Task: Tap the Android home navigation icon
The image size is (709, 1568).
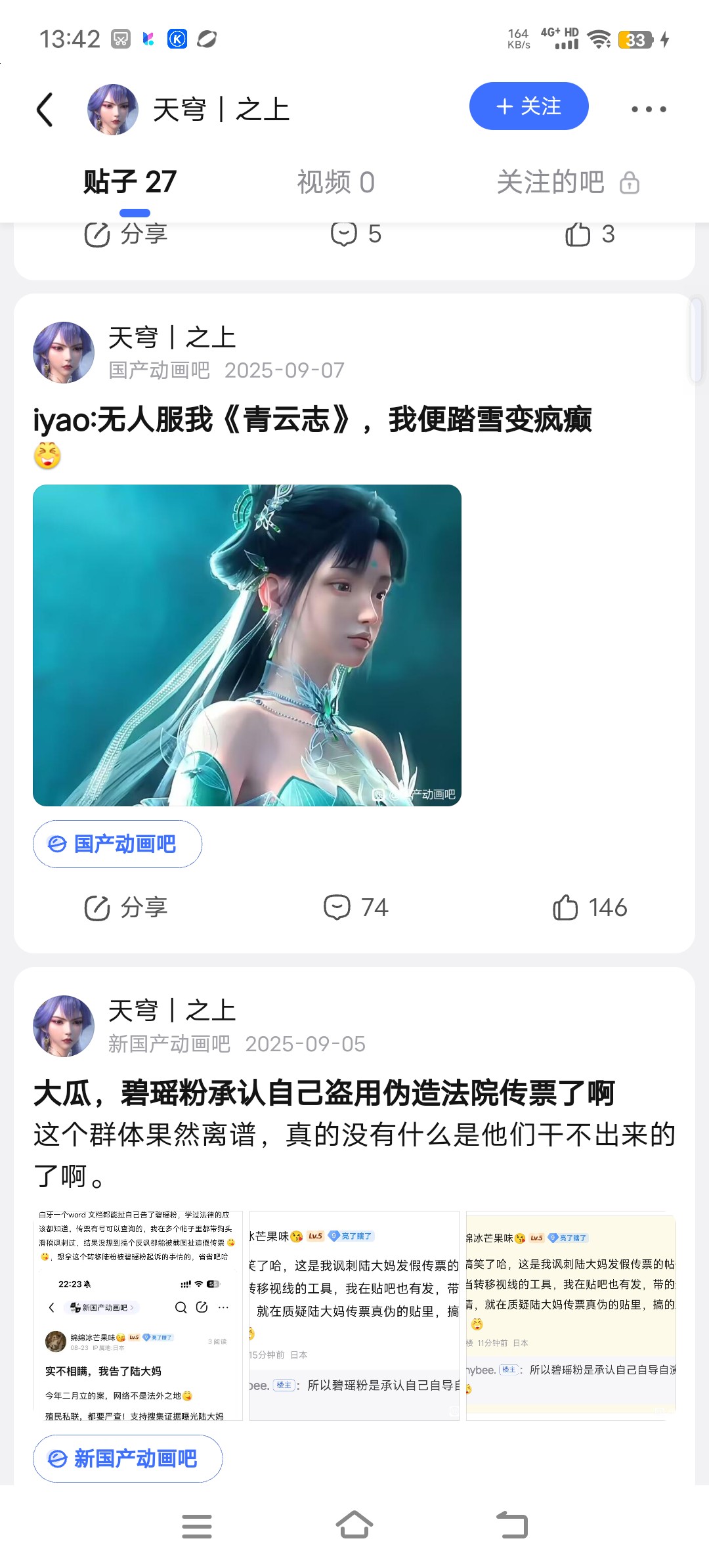Action: pyautogui.click(x=354, y=1525)
